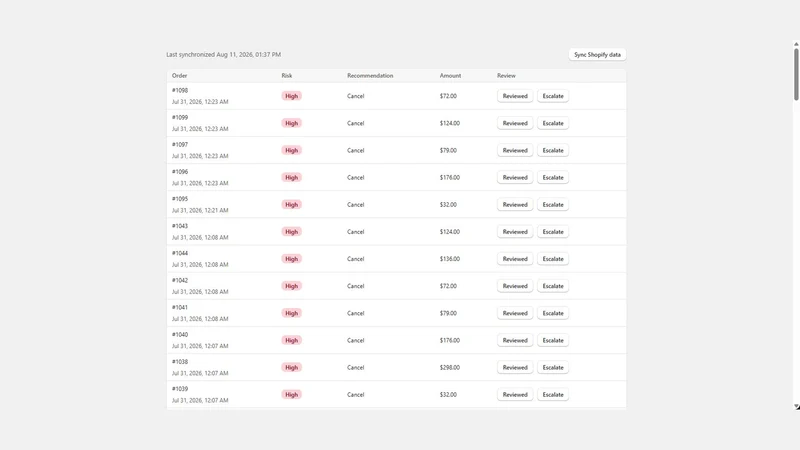Escalate order #1042
Viewport: 800px width, 450px height.
[553, 286]
